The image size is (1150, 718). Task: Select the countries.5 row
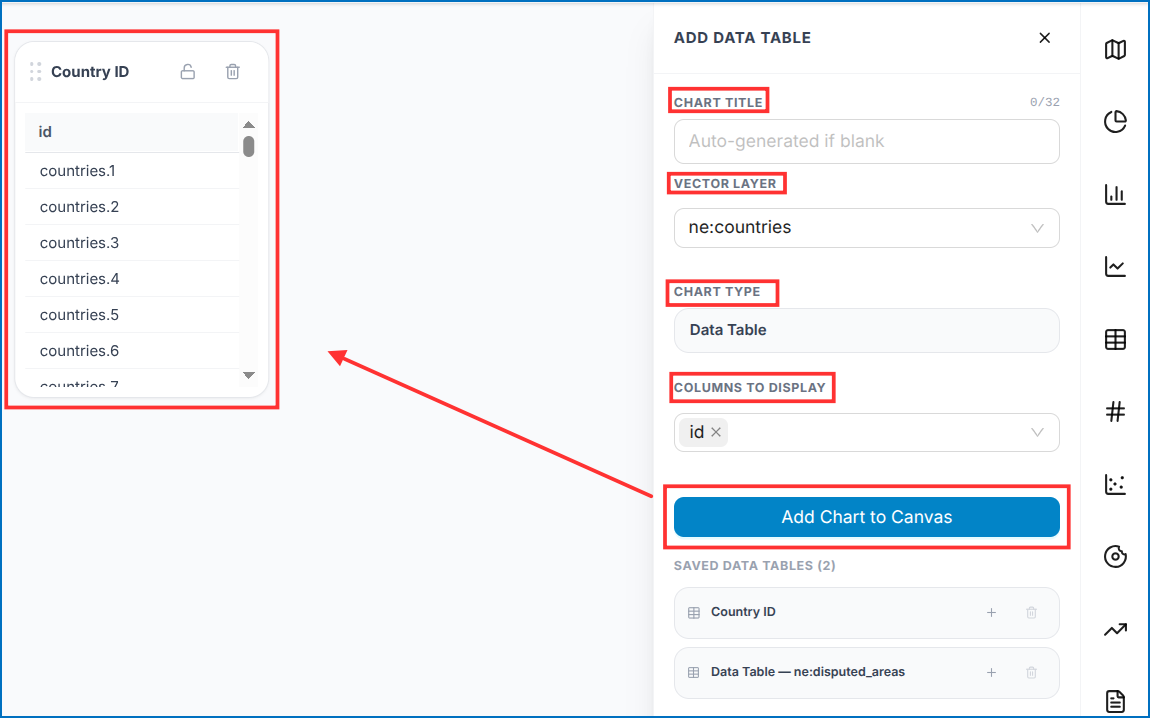pos(132,315)
